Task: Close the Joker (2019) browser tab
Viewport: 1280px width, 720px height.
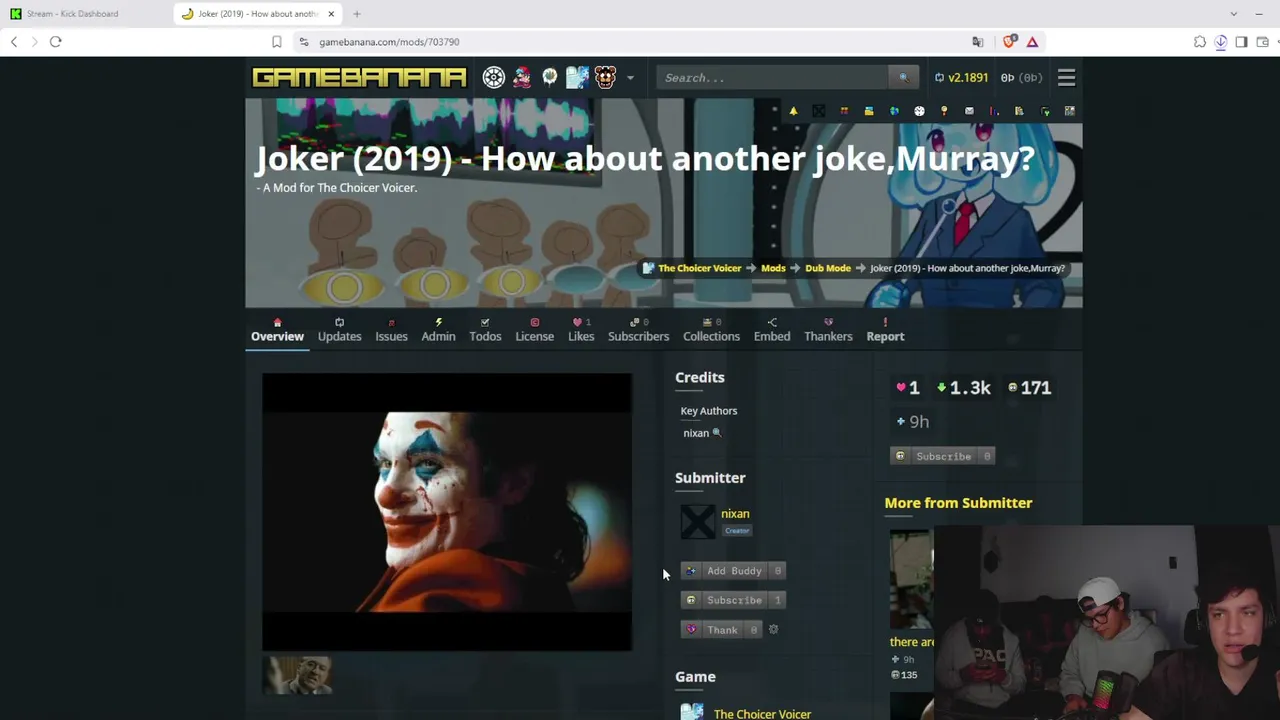Action: [x=331, y=14]
